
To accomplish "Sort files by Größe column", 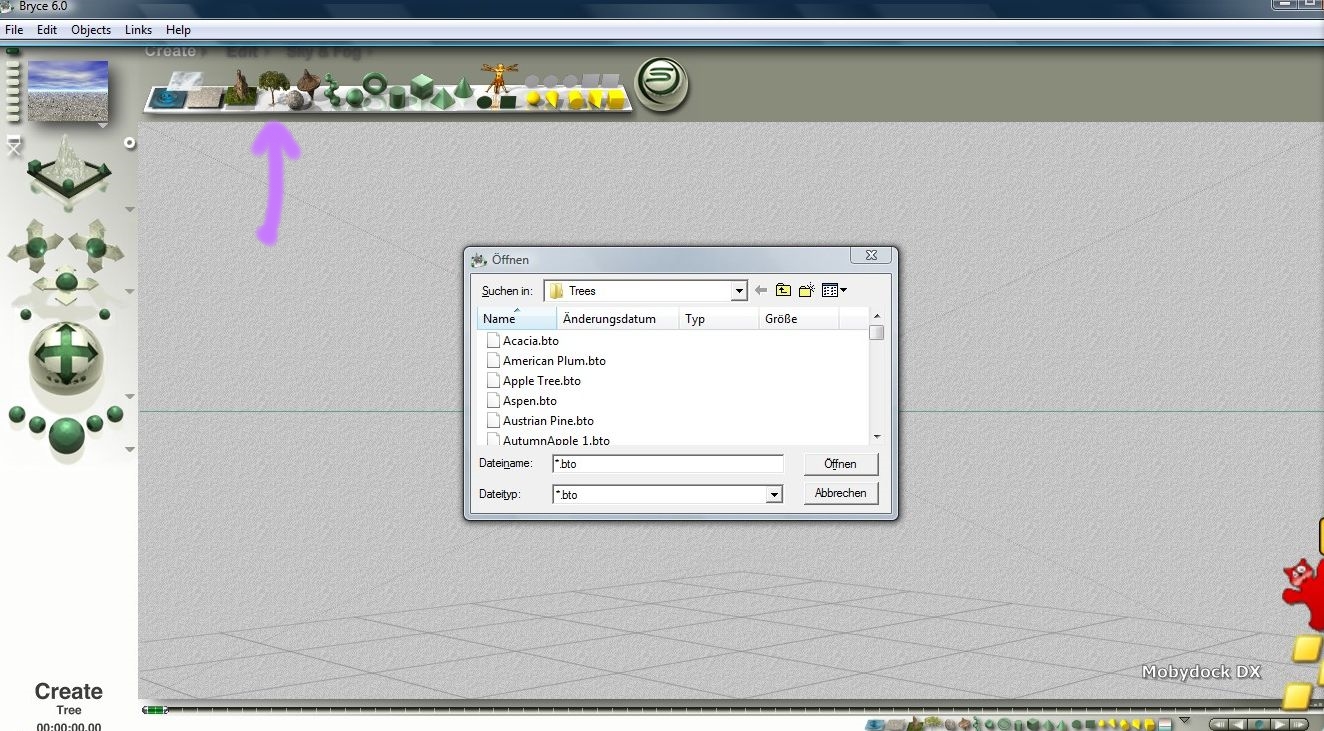I will [799, 319].
